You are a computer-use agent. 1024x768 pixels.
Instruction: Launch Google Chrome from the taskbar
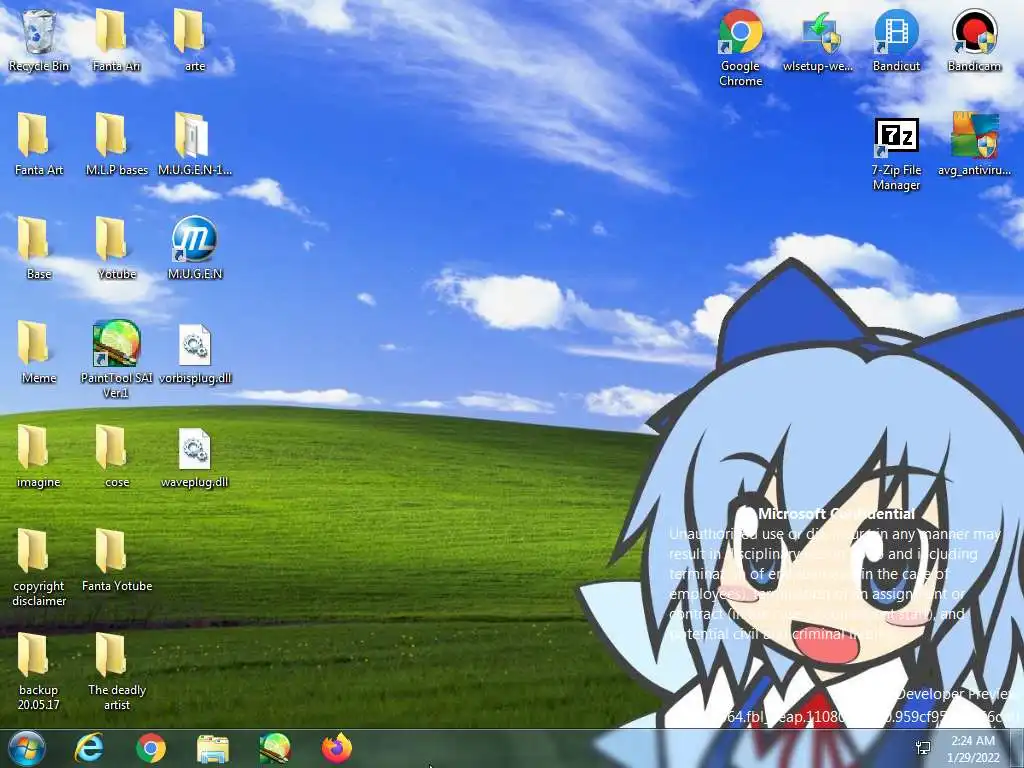point(151,748)
